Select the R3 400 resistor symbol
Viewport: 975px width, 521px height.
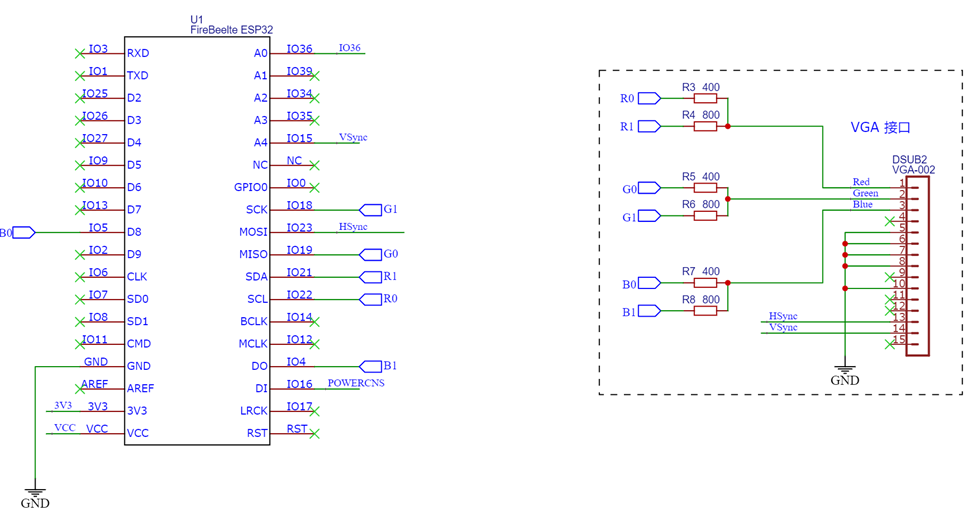[705, 98]
